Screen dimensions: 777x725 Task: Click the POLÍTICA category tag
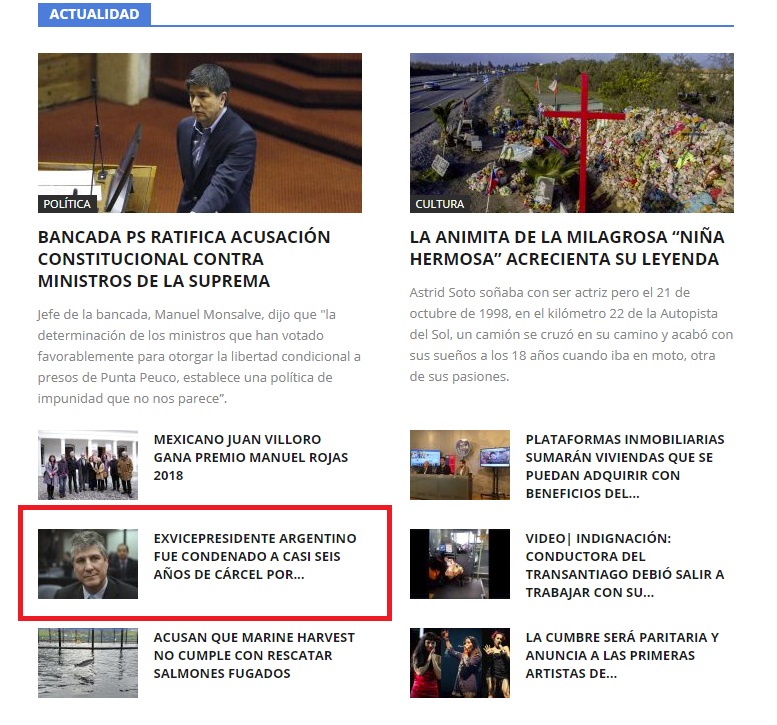click(67, 204)
